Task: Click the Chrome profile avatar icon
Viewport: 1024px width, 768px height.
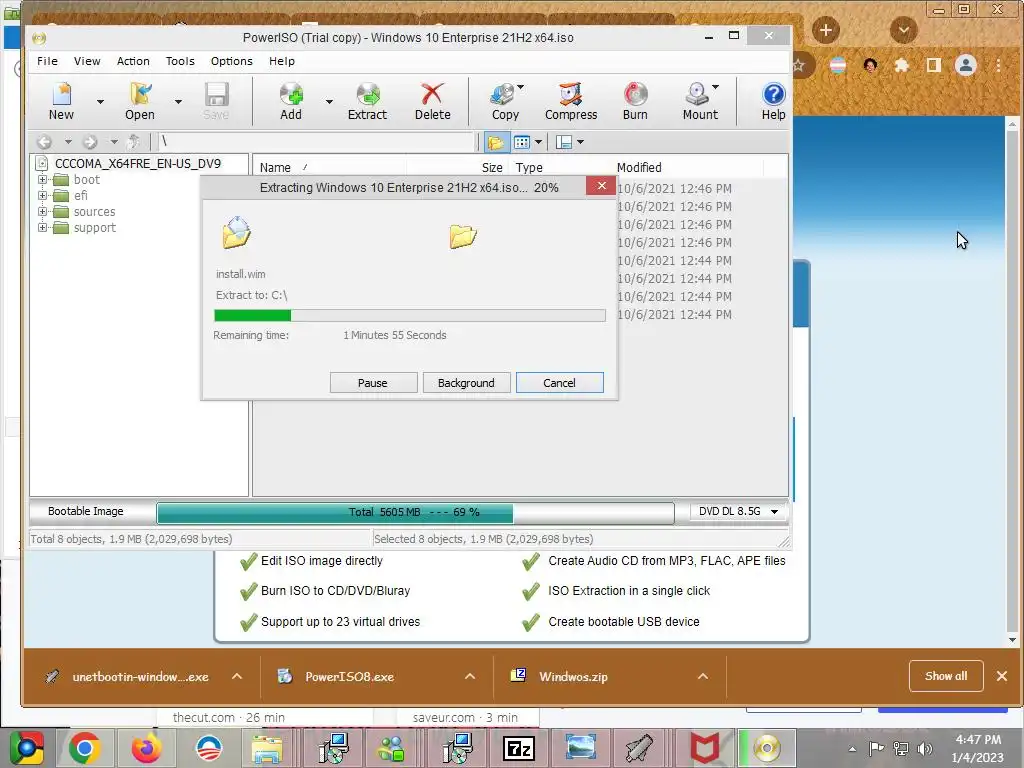Action: pyautogui.click(x=965, y=65)
